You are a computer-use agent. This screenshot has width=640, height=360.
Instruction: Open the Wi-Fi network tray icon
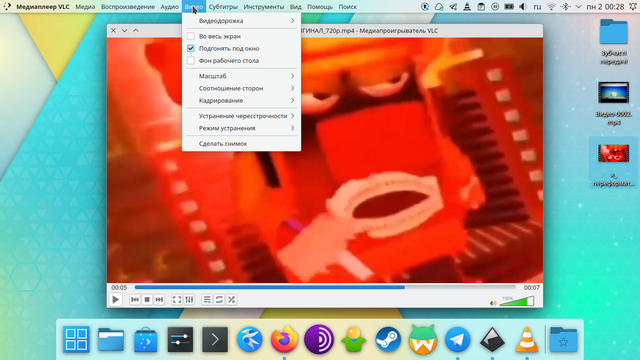(551, 7)
